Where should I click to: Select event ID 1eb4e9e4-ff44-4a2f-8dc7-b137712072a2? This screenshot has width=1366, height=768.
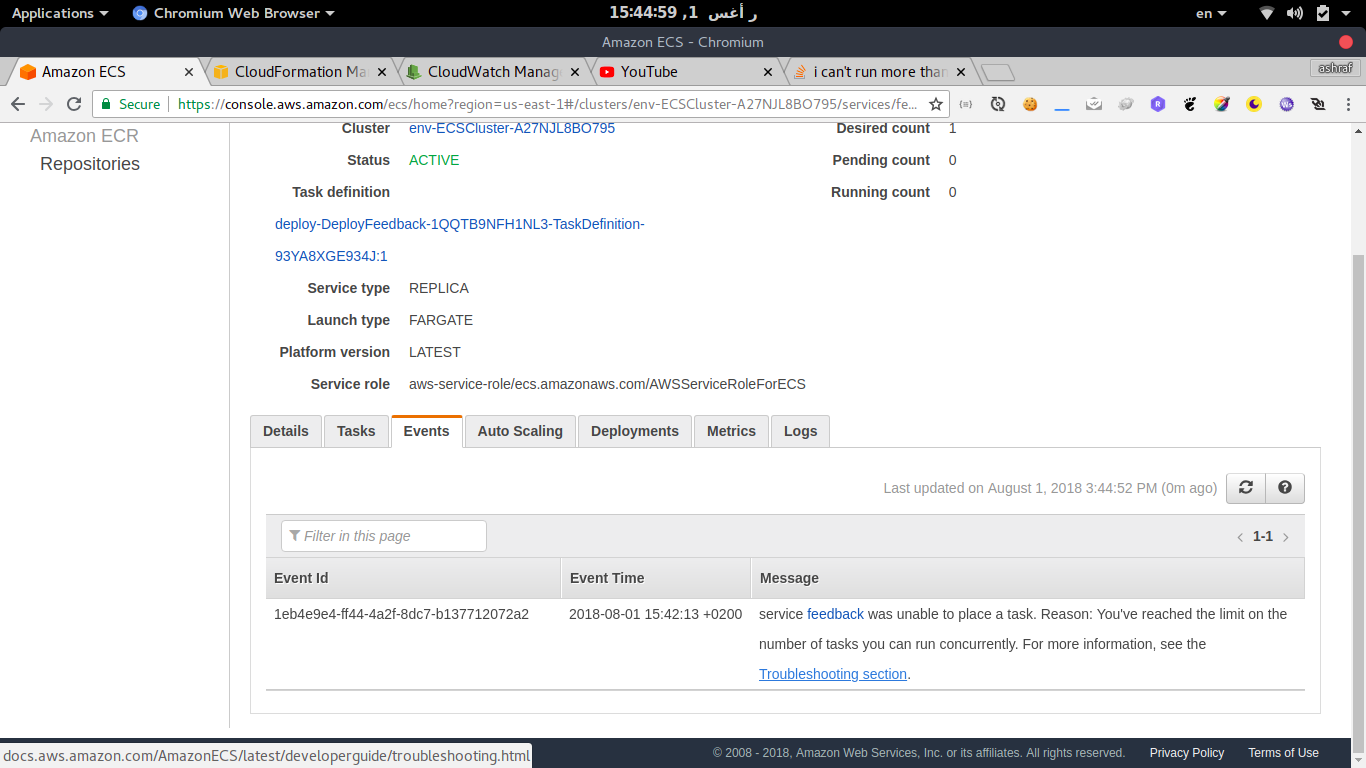401,614
